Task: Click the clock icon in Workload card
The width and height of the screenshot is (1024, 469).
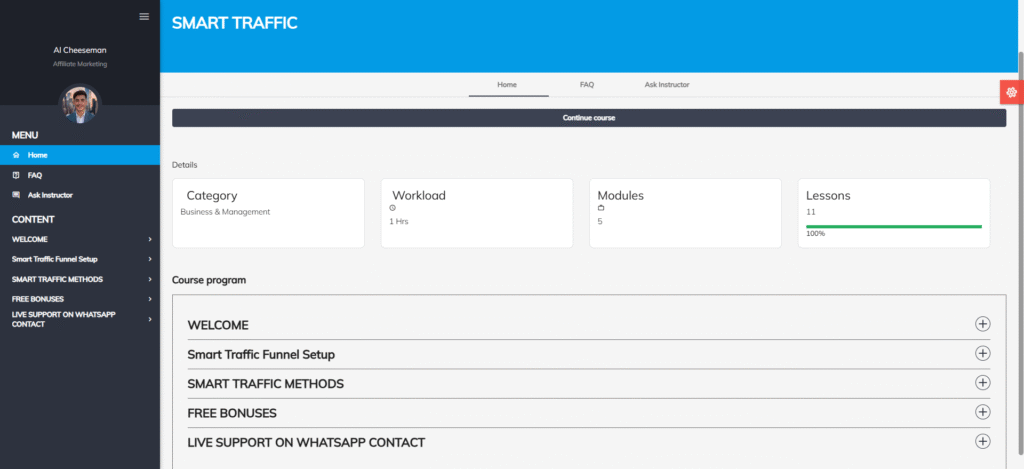Action: pyautogui.click(x=392, y=208)
